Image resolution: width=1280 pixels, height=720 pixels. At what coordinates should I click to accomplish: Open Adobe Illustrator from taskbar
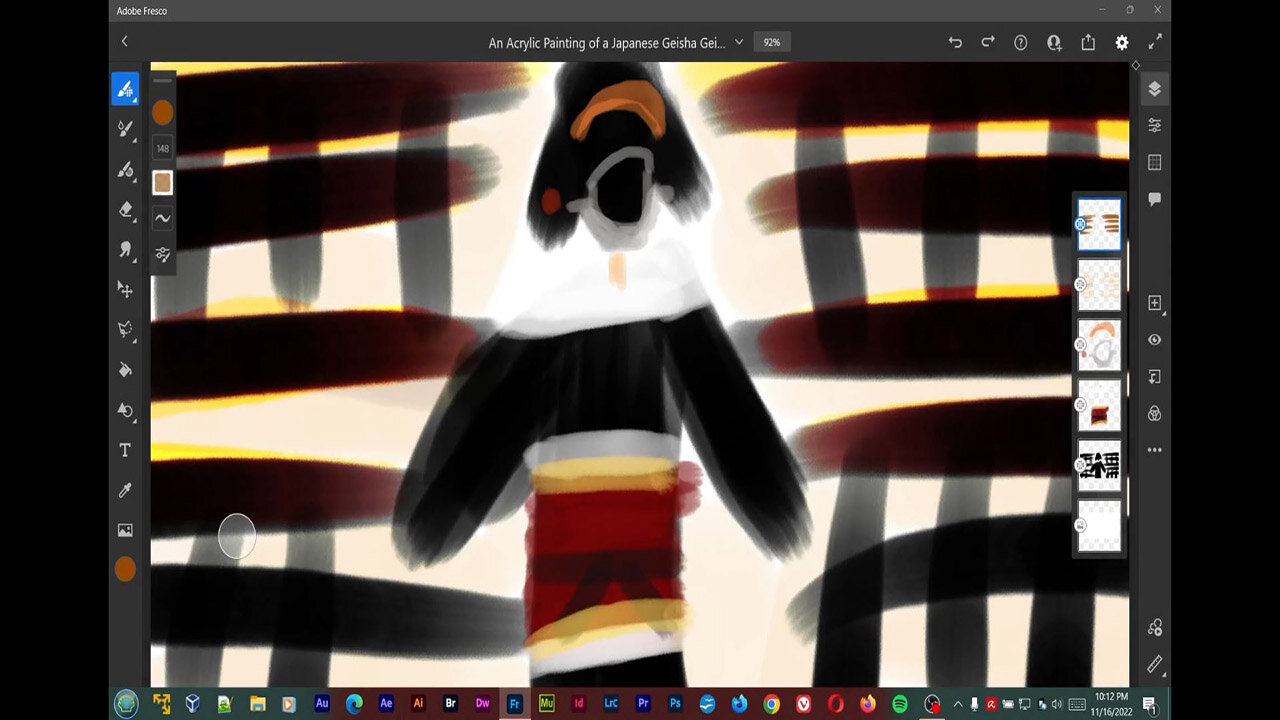click(418, 704)
